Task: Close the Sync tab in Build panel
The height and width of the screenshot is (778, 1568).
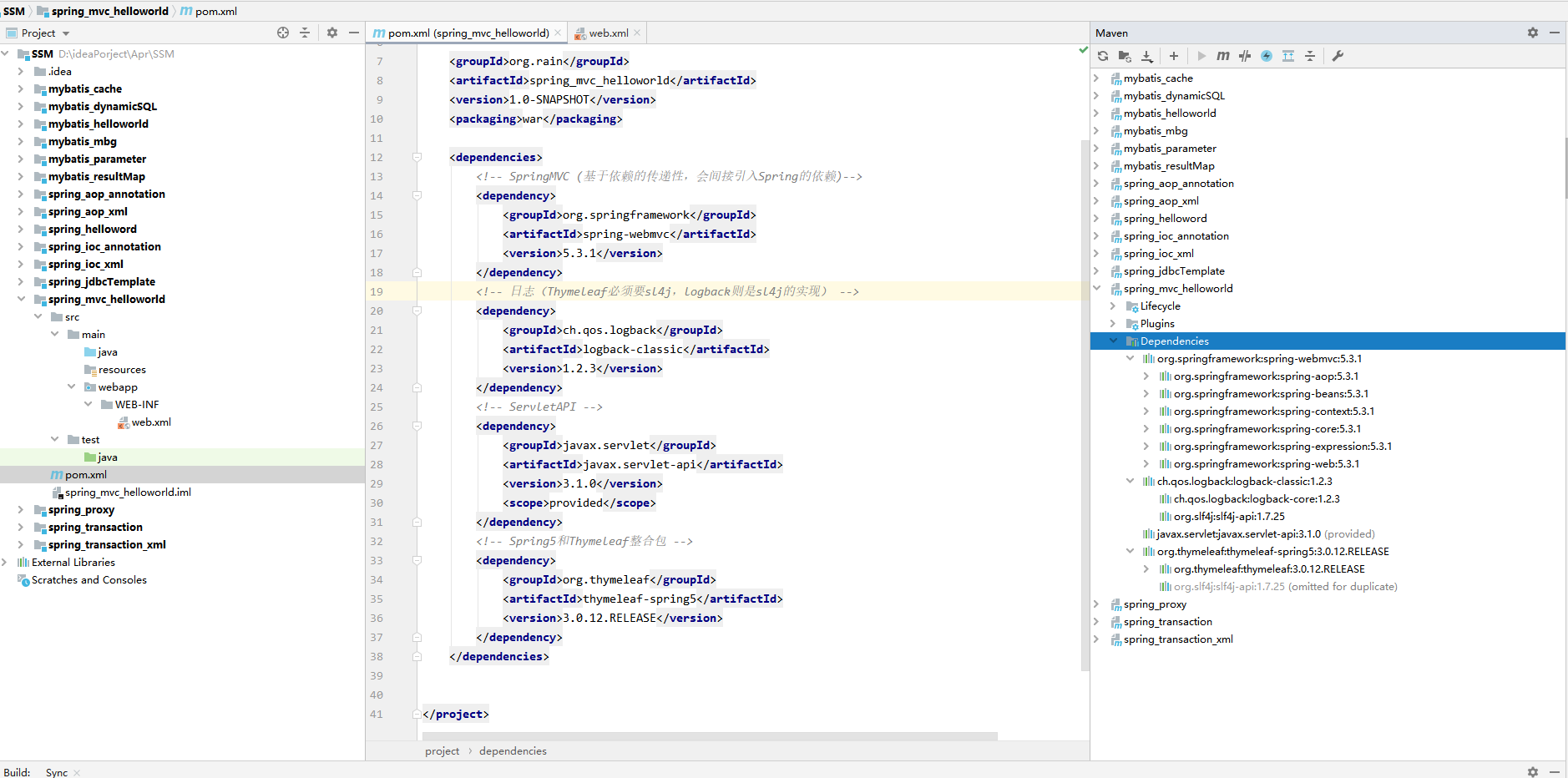Action: 77,773
